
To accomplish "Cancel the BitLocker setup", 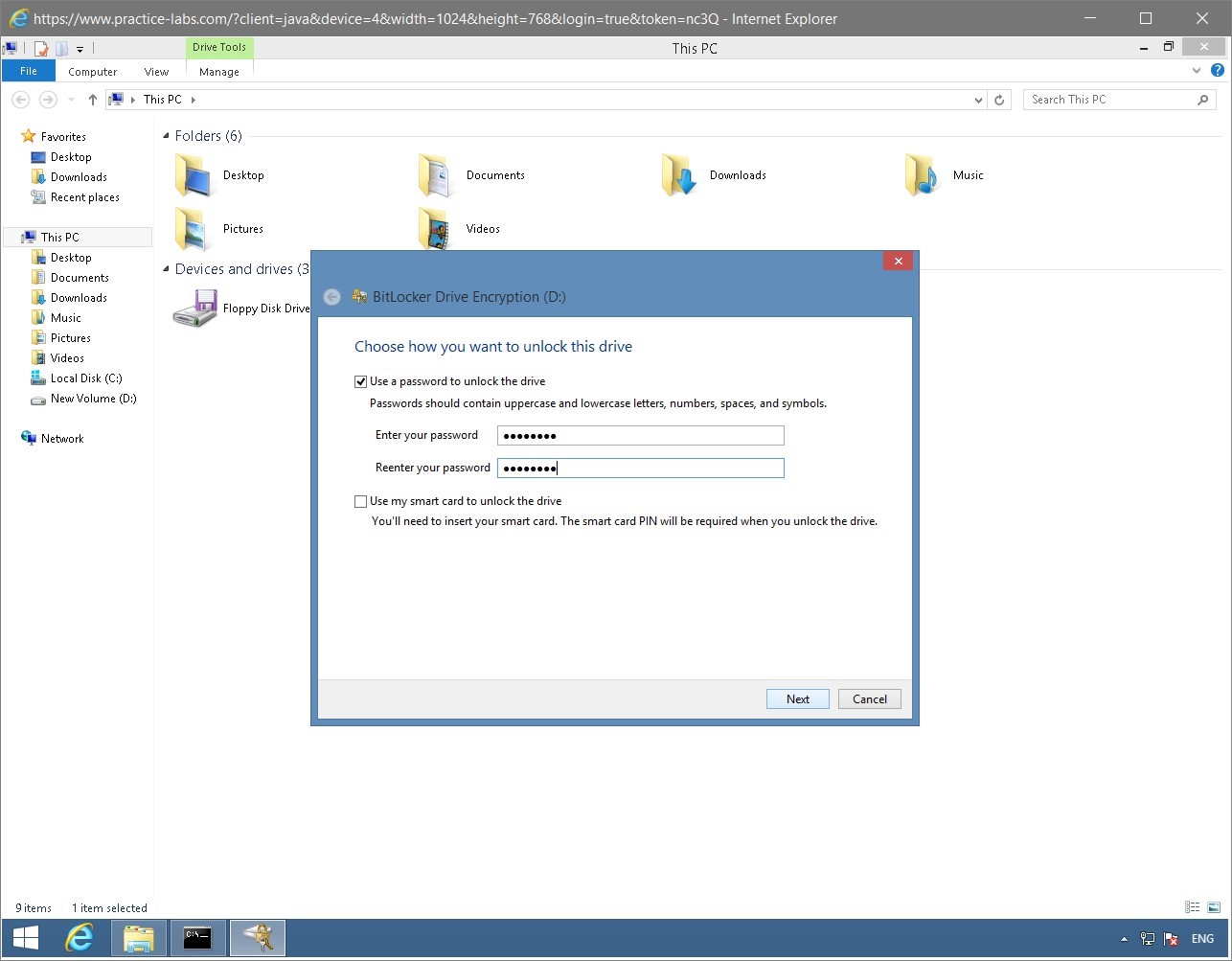I will pos(868,698).
